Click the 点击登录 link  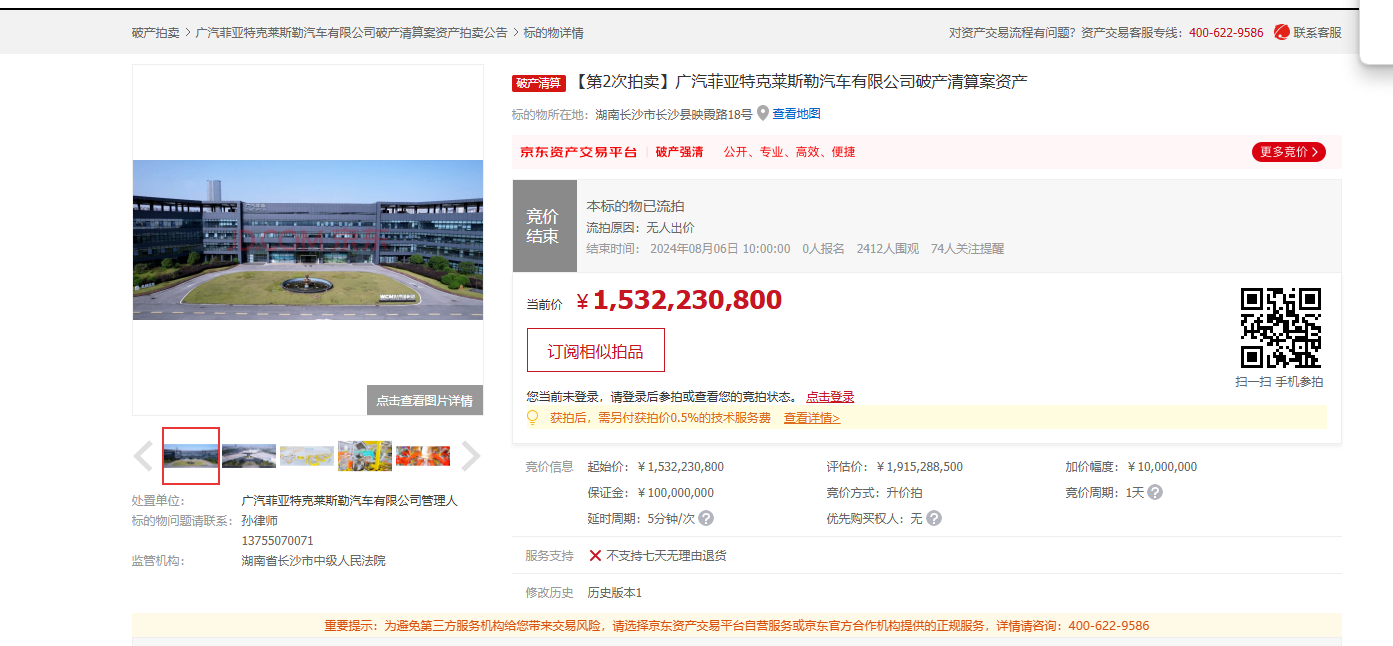pos(830,397)
